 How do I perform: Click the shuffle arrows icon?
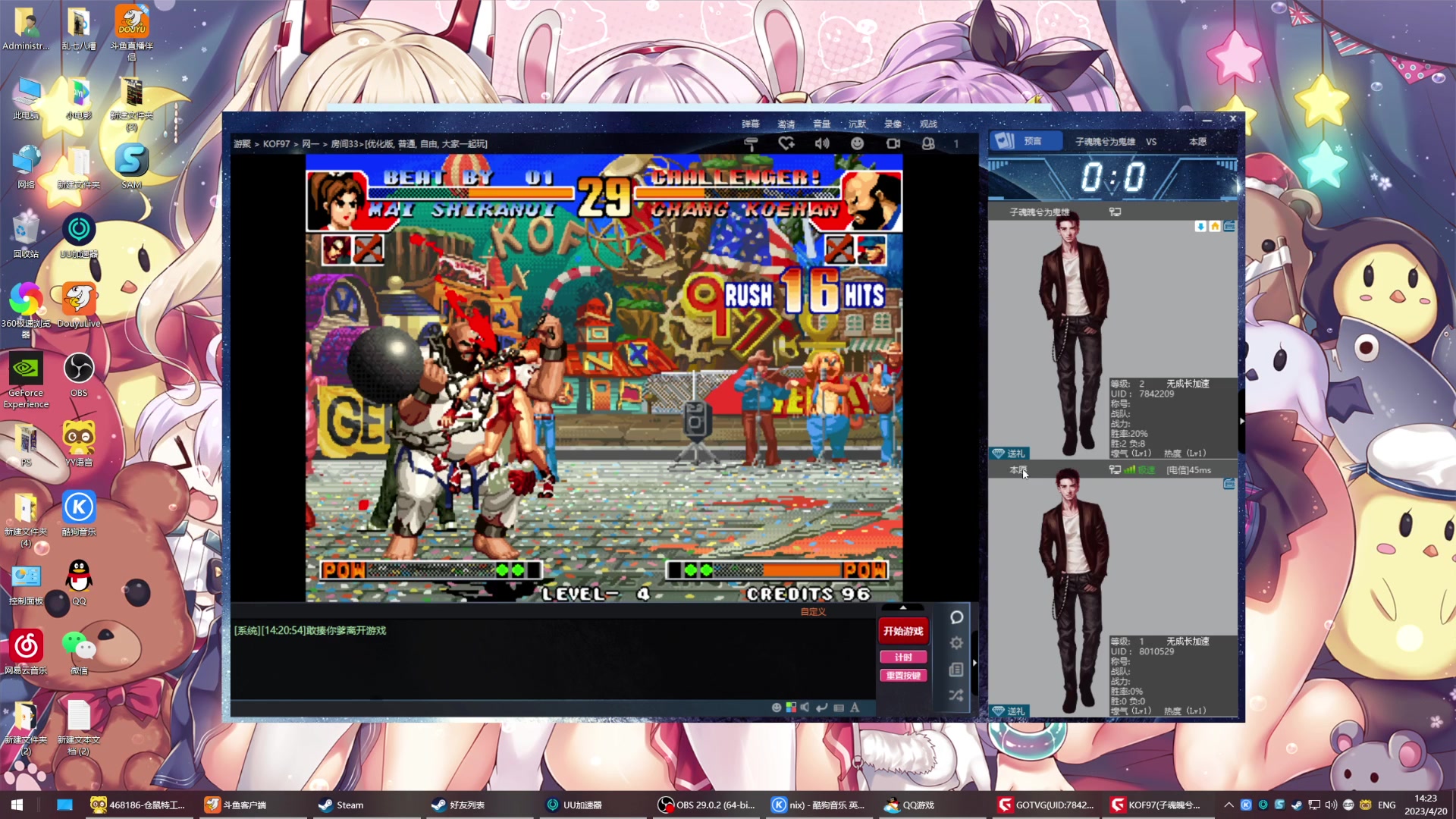pyautogui.click(x=956, y=695)
